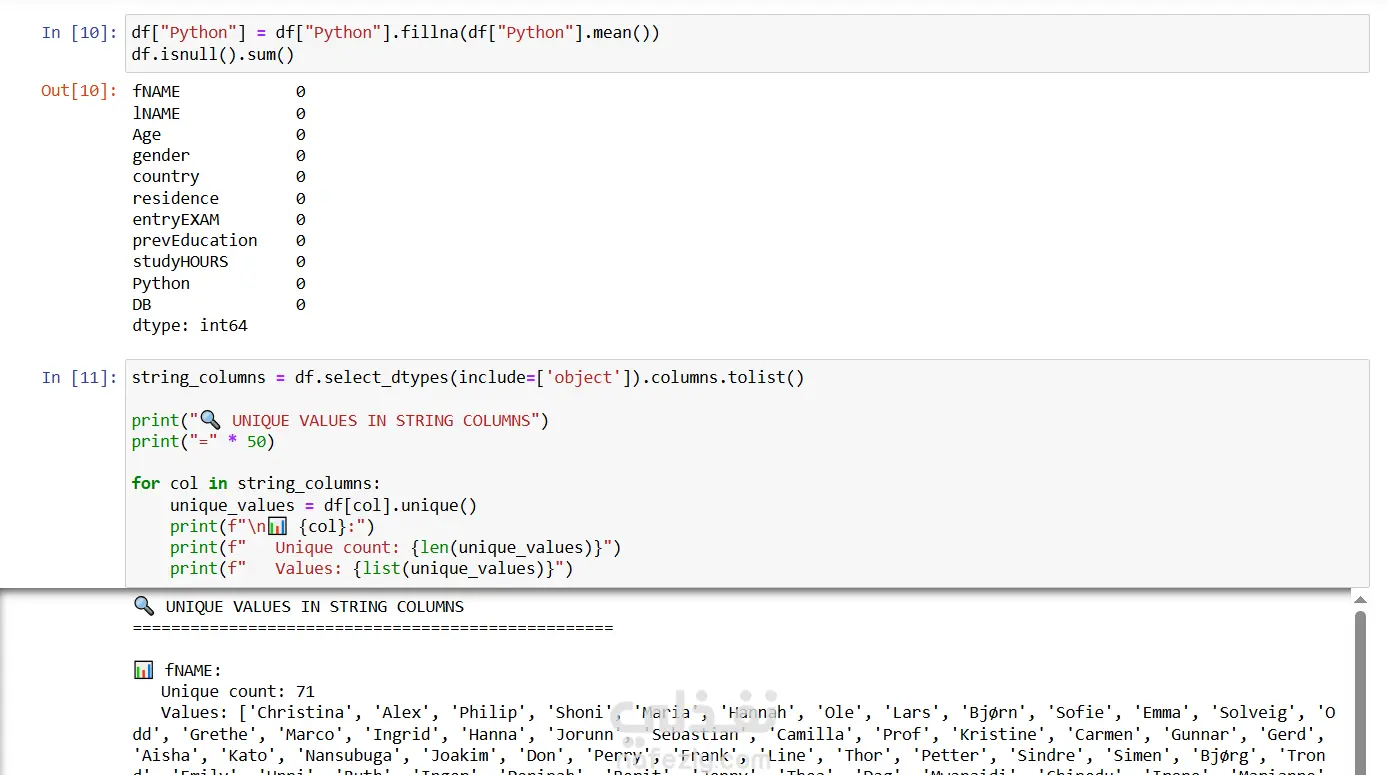This screenshot has width=1388, height=775.
Task: Click the 'fNAME:' heading in the printed output
Action: coord(194,670)
